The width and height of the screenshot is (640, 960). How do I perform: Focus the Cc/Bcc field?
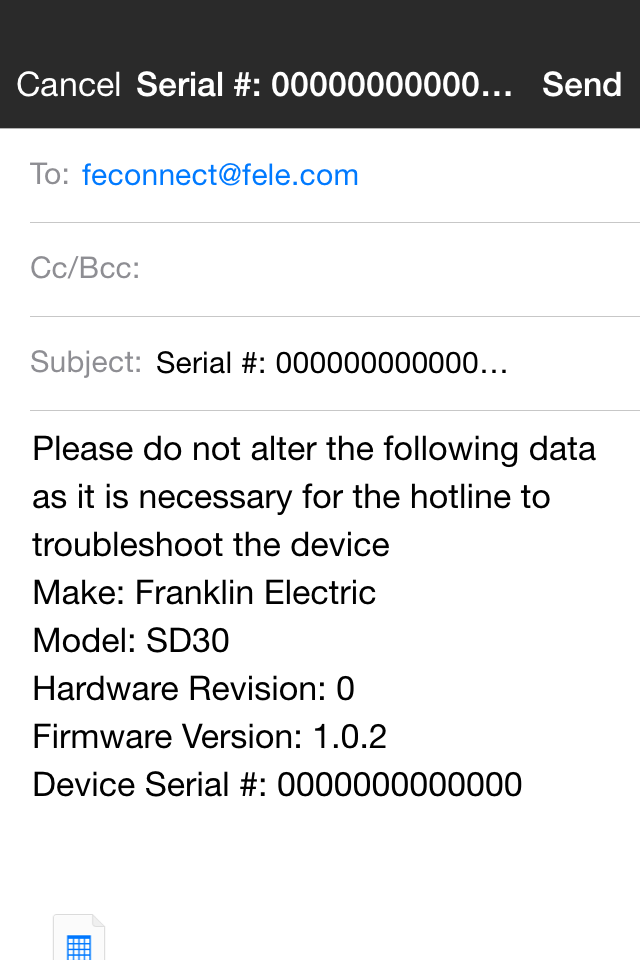click(x=380, y=269)
